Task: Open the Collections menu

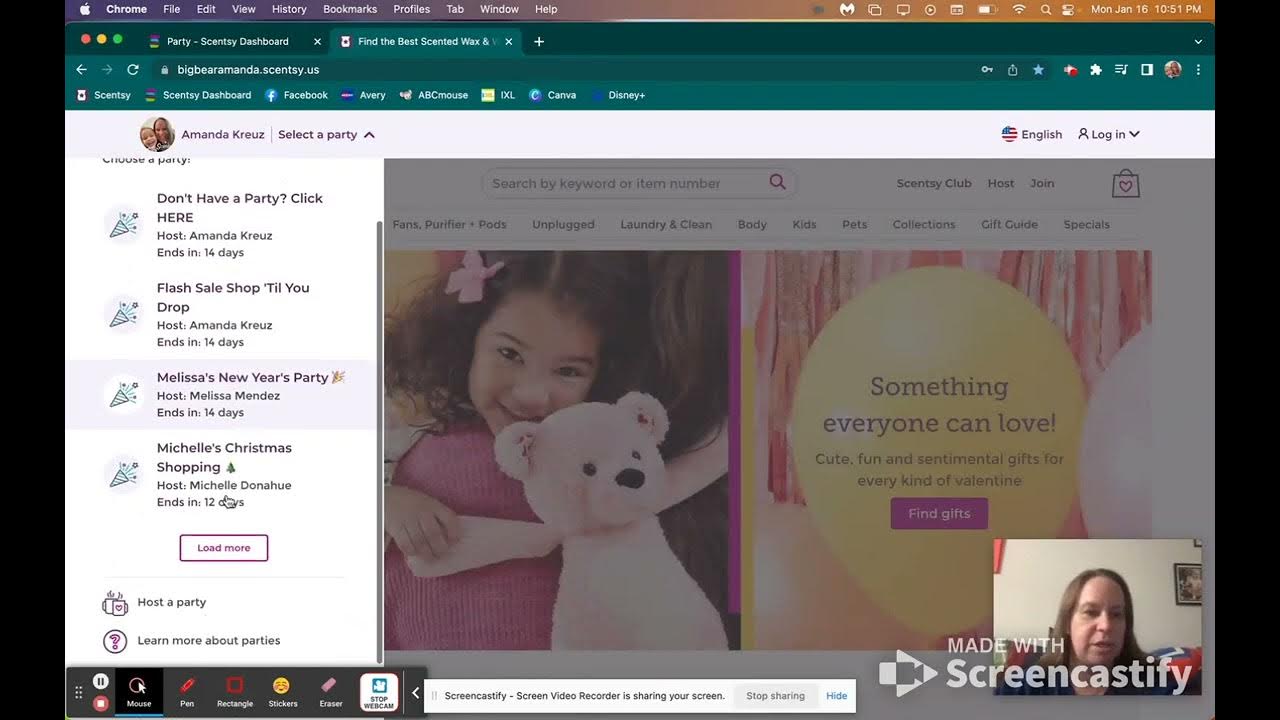Action: click(x=924, y=224)
